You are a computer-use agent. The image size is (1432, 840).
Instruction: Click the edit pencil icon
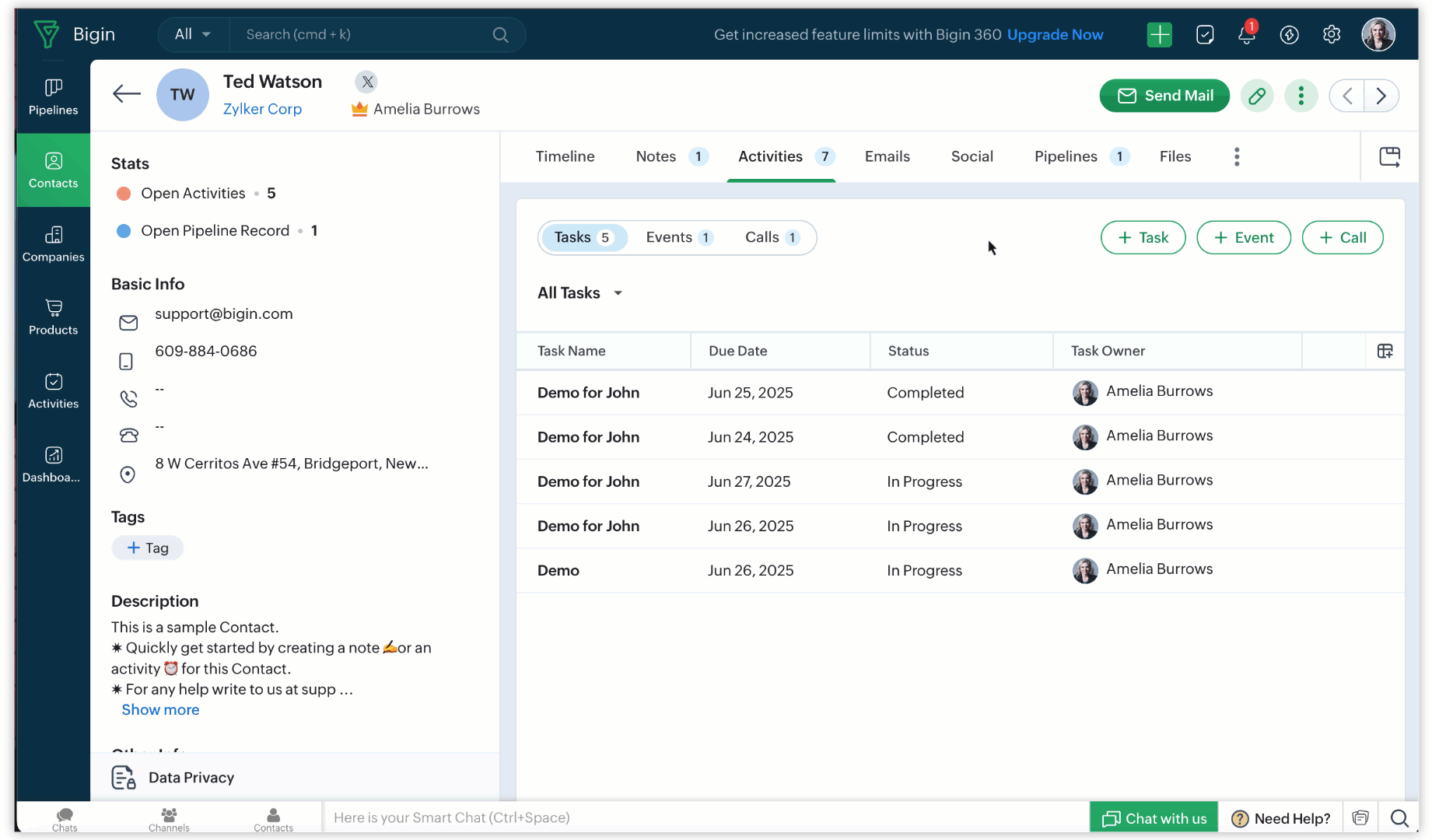(1257, 96)
